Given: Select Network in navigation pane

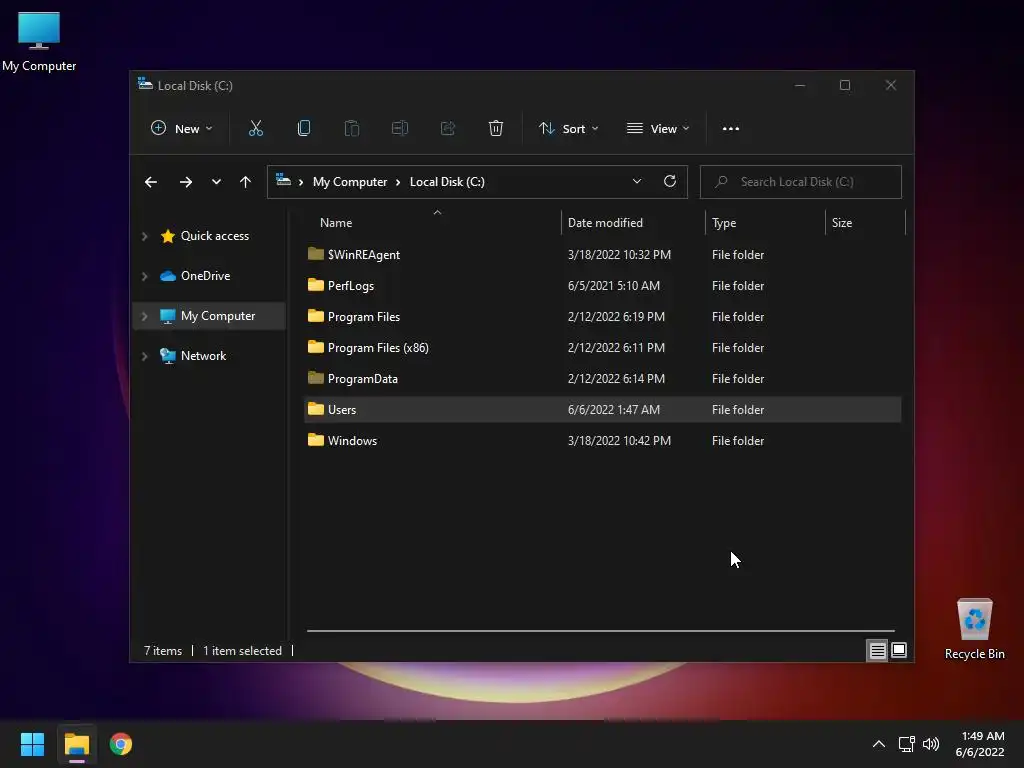Looking at the screenshot, I should pos(203,355).
